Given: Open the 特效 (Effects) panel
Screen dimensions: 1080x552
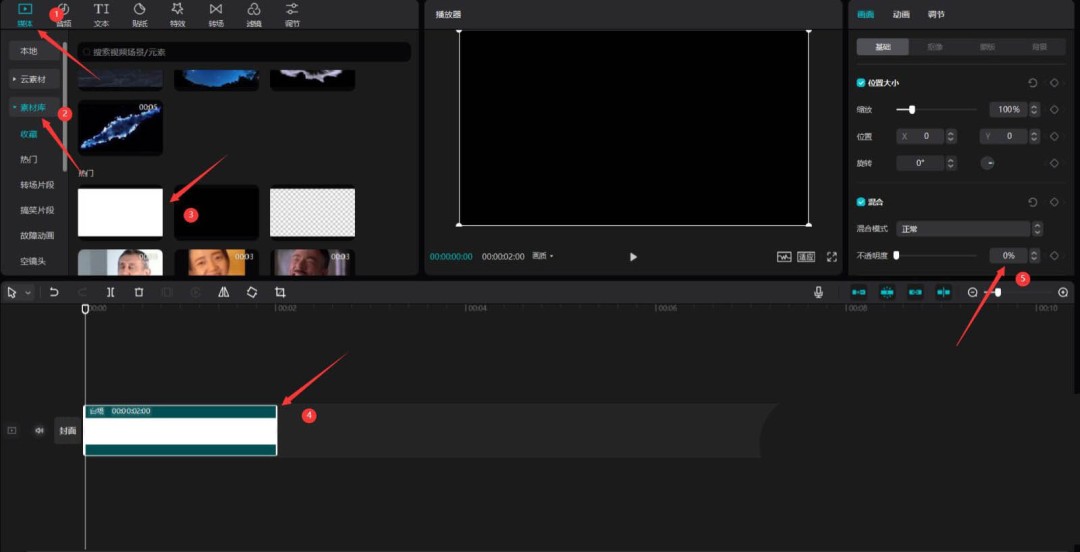Looking at the screenshot, I should click(x=177, y=14).
